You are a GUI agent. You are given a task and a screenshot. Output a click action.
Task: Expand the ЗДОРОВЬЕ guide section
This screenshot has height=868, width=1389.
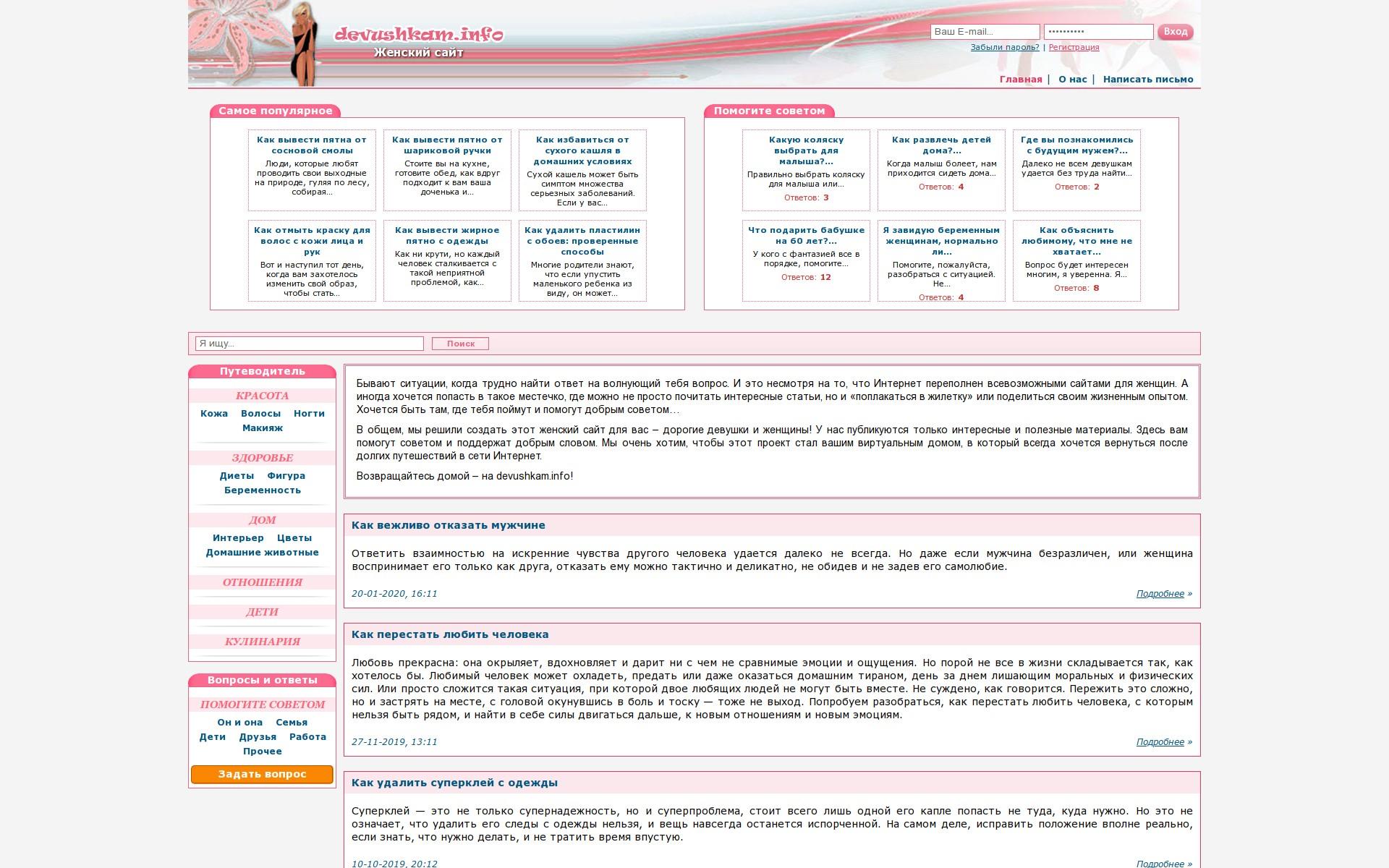click(x=262, y=458)
